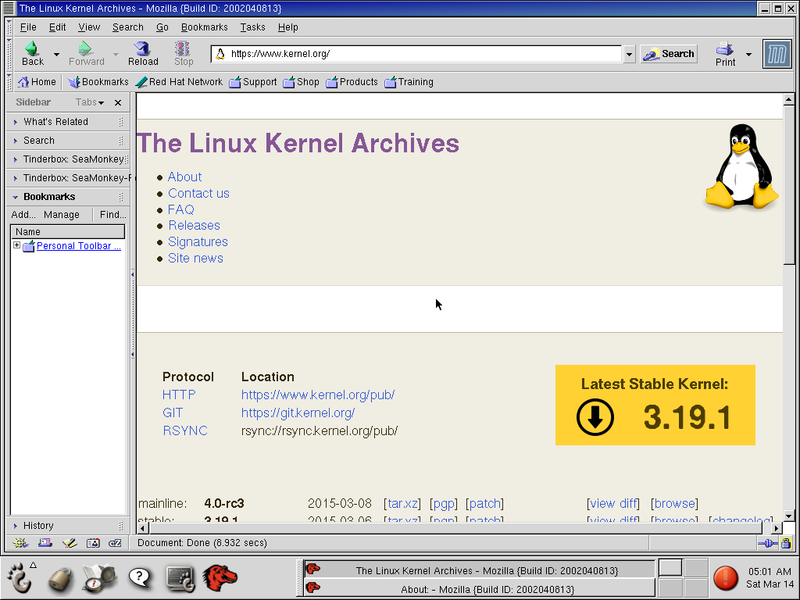This screenshot has width=800, height=600.
Task: Open the URL bar history dropdown
Action: pyautogui.click(x=629, y=54)
